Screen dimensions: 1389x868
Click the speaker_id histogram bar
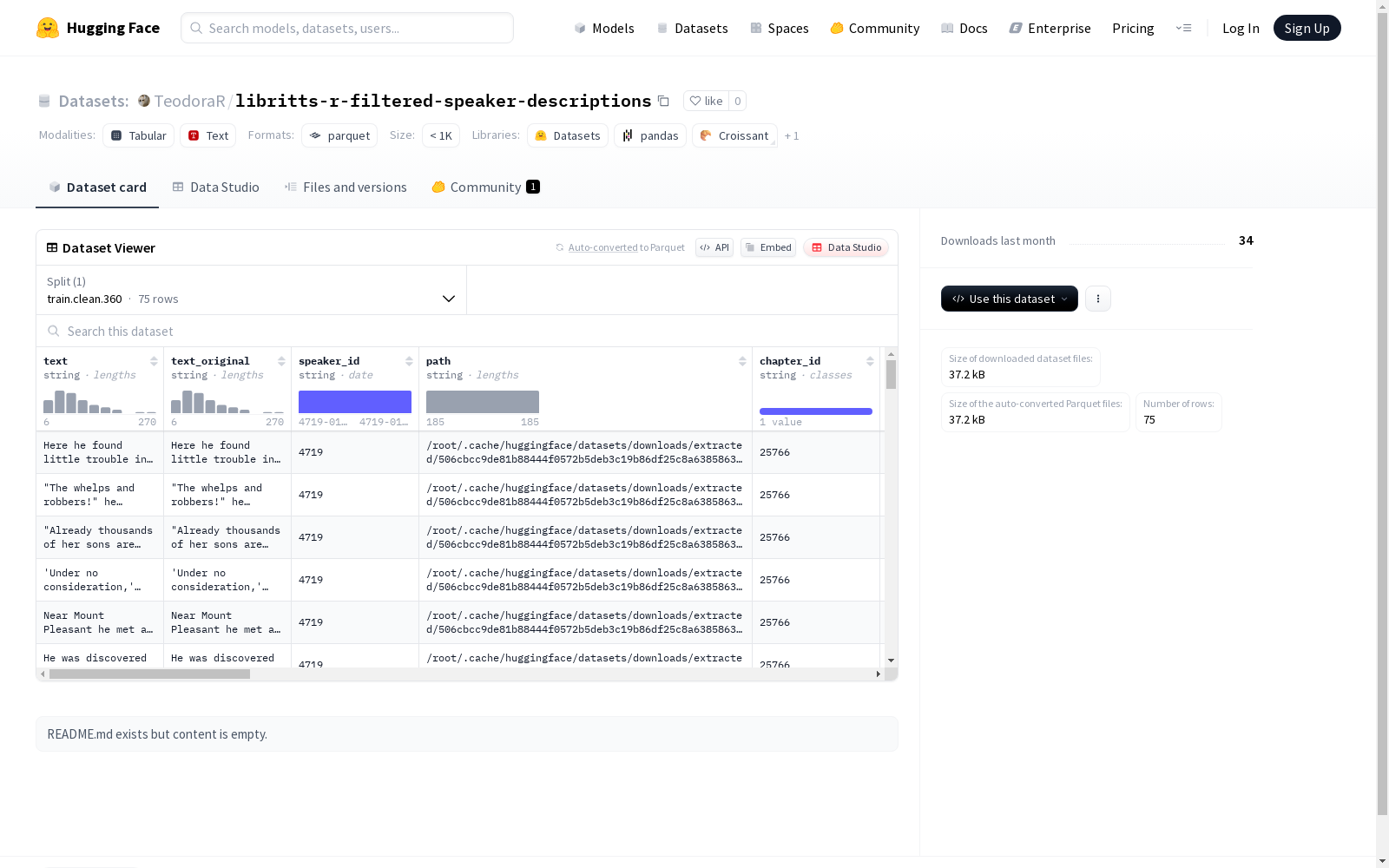[x=355, y=402]
